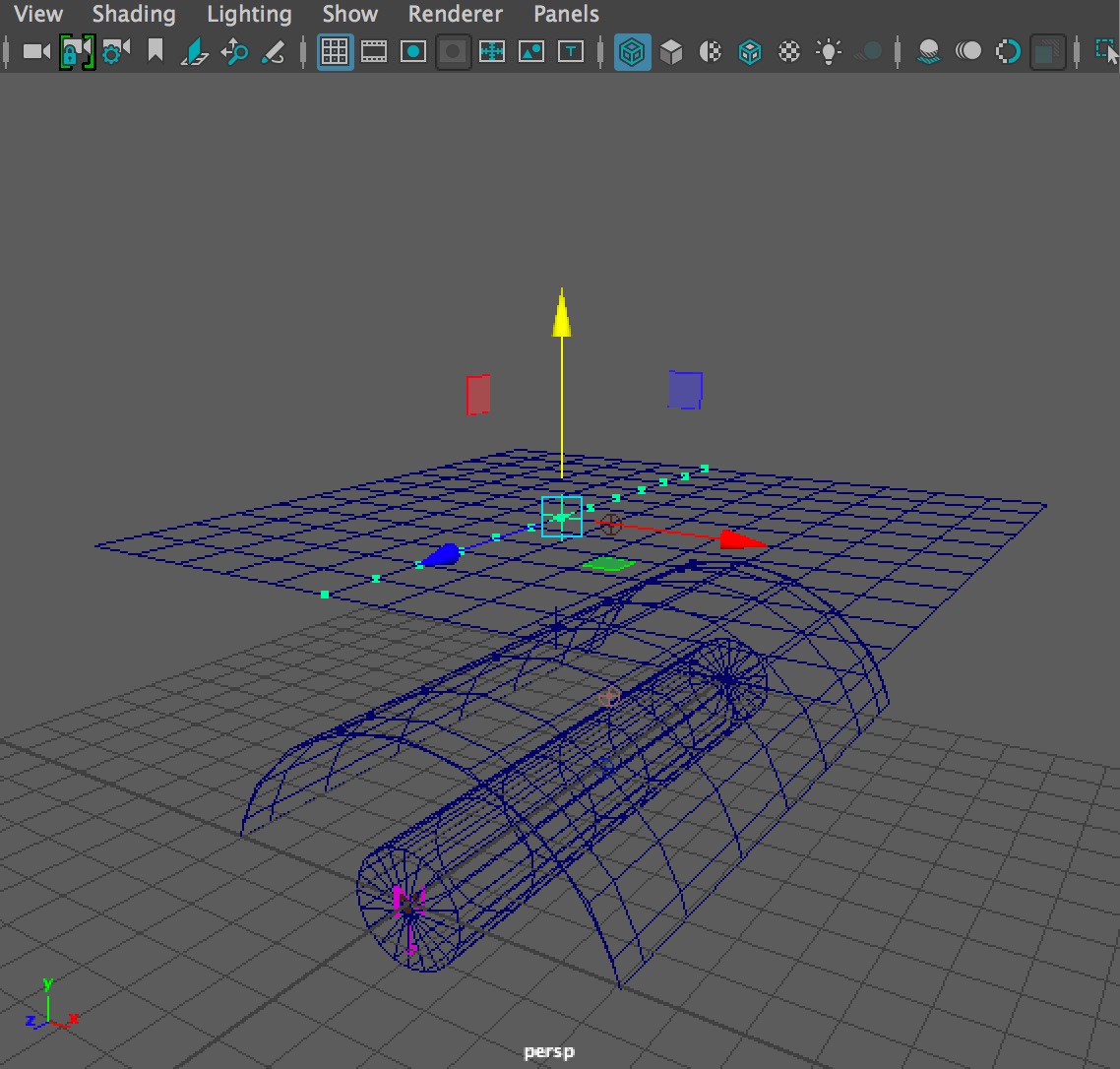
Task: Toggle the Gate Mask display
Action: pos(452,51)
